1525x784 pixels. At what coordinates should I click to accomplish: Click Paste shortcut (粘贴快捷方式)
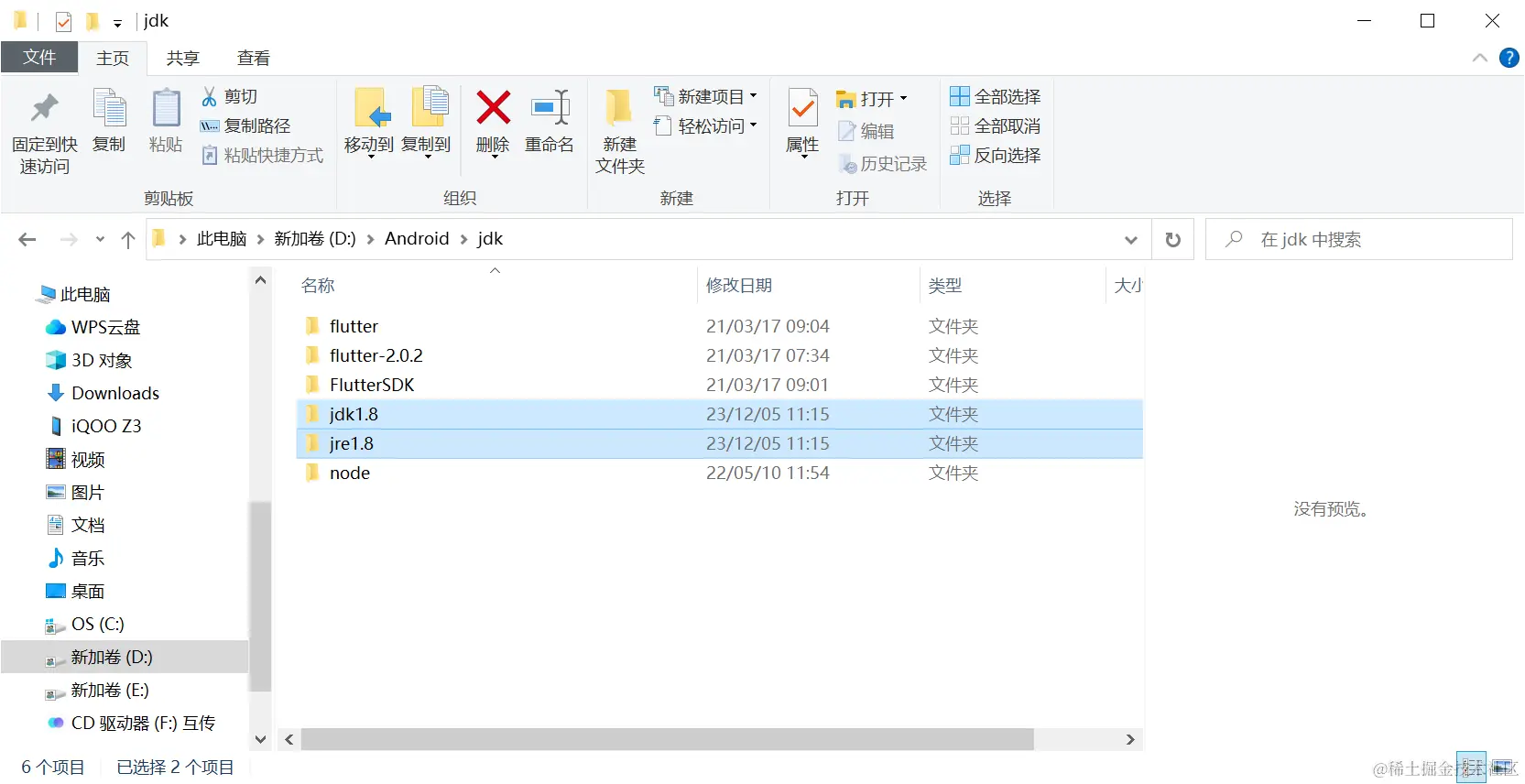(x=262, y=155)
